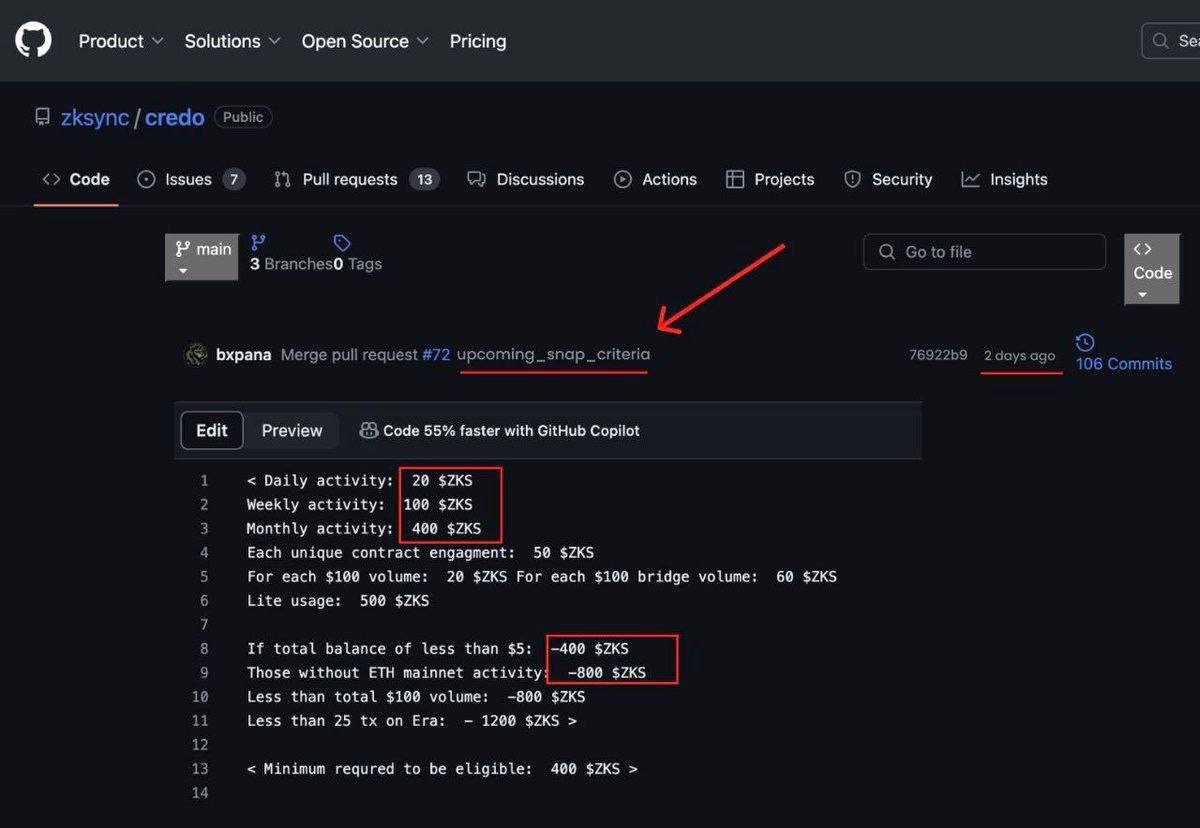Viewport: 1200px width, 828px height.
Task: Click the Go to file search field
Action: [x=984, y=252]
